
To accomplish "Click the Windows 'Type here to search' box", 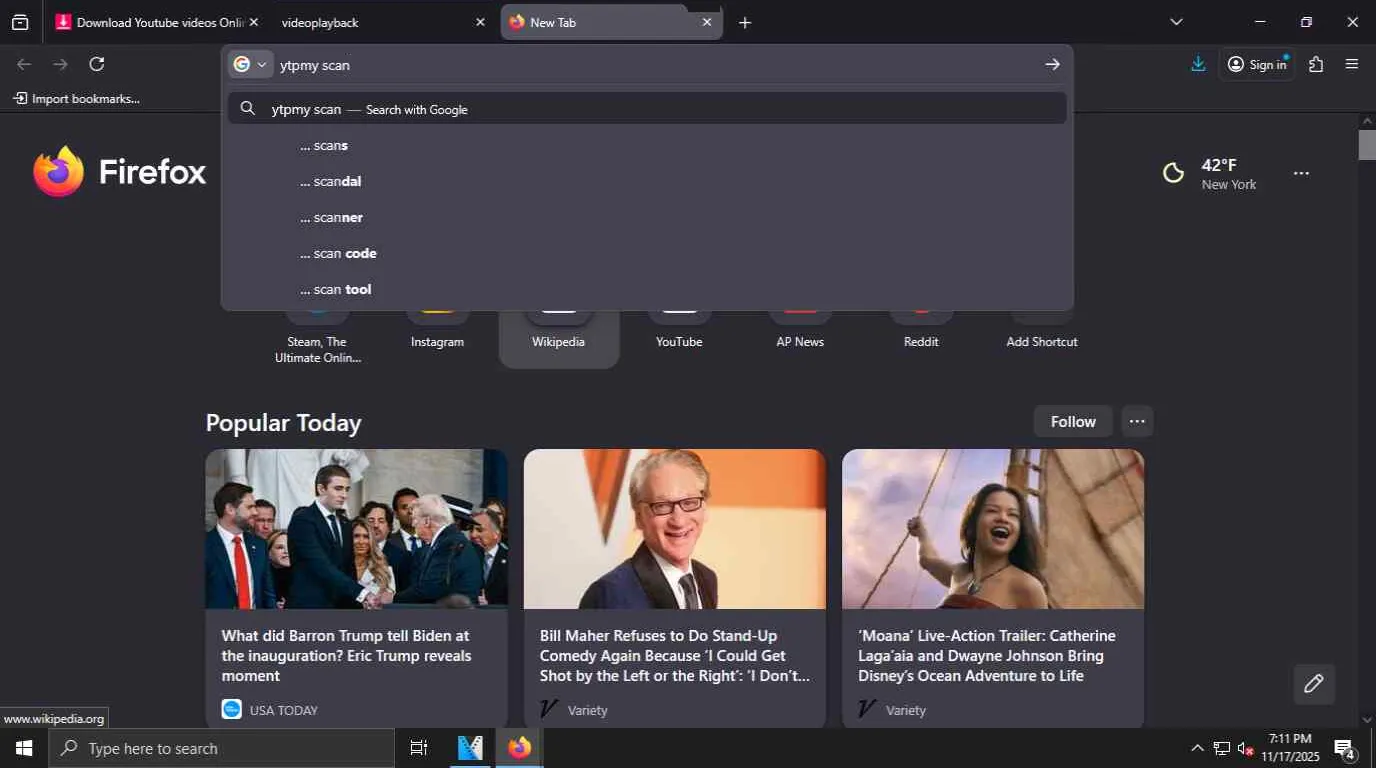I will (222, 748).
